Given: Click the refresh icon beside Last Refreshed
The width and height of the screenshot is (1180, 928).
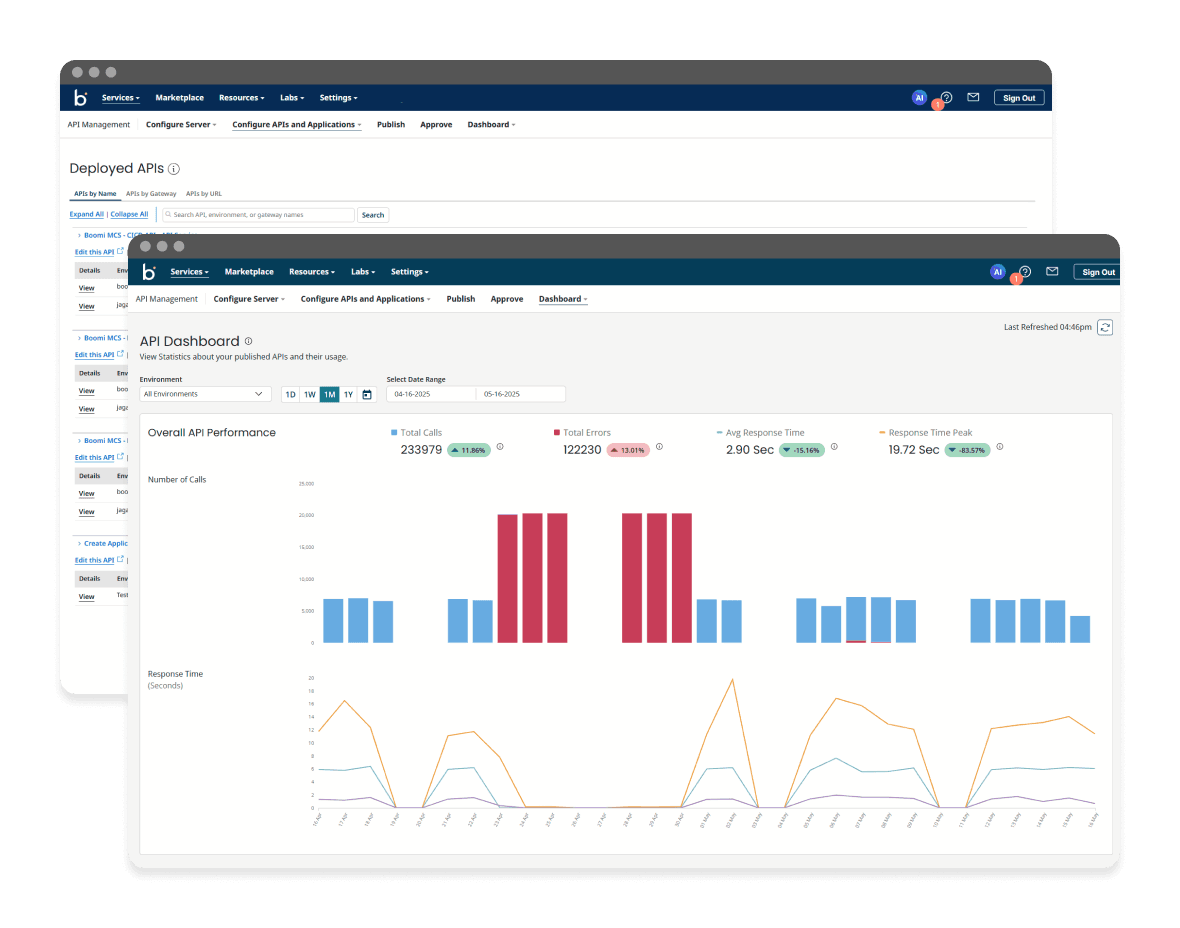Looking at the screenshot, I should [x=1104, y=327].
